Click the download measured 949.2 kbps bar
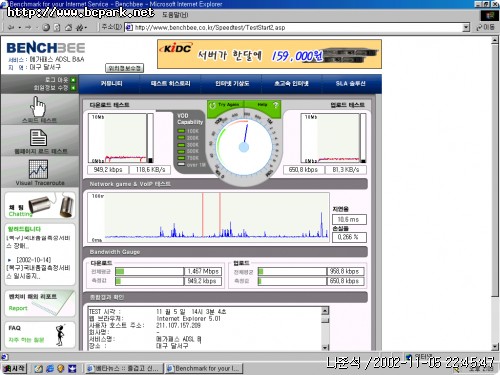This screenshot has width=500, height=375. point(150,281)
